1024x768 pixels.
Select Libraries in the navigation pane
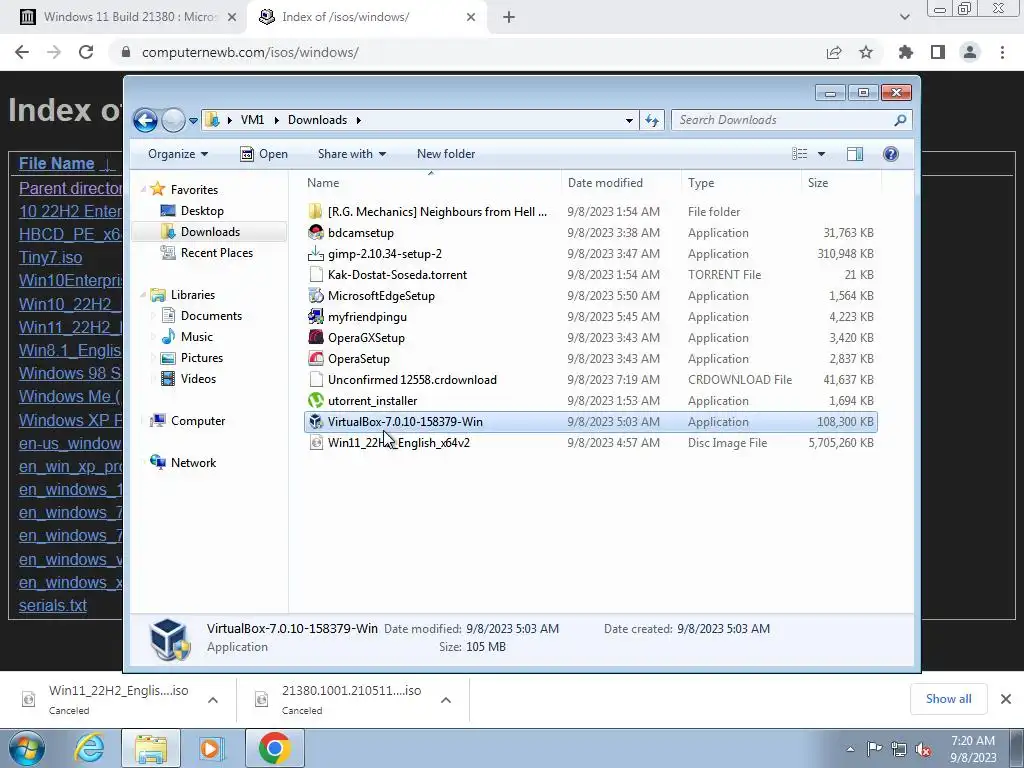[193, 295]
